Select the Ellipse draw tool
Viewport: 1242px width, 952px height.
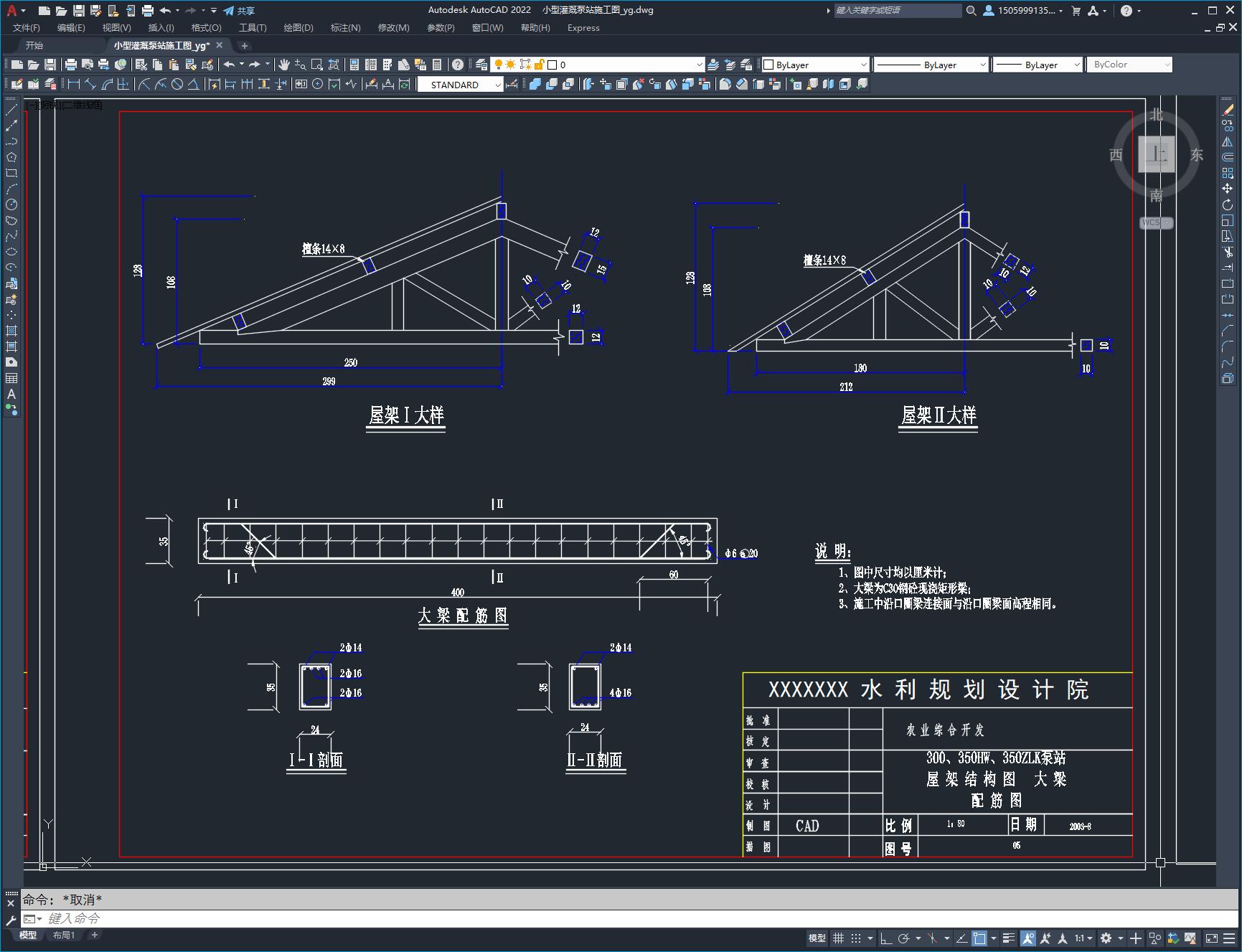tap(11, 252)
